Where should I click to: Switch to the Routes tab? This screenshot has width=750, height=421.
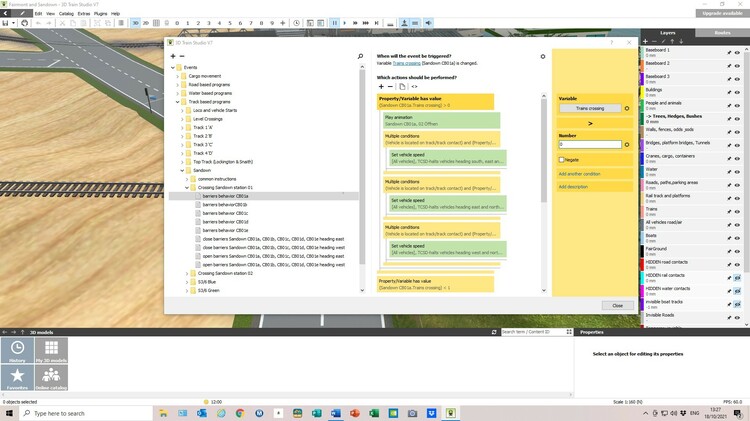pos(721,33)
